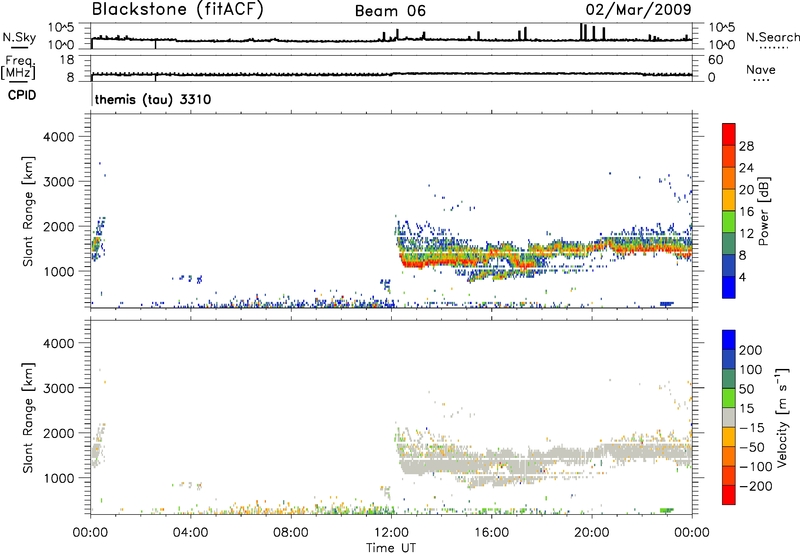Click the '20:00' time tick label
Viewport: 800px width, 554px height.
pos(591,533)
